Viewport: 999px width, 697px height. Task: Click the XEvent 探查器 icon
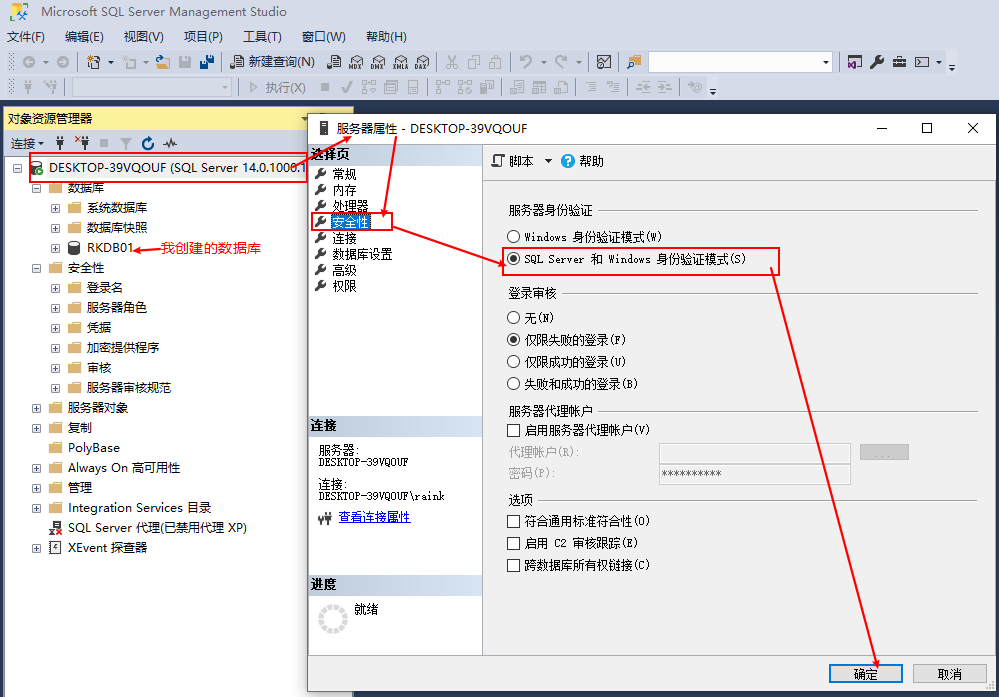(x=55, y=547)
